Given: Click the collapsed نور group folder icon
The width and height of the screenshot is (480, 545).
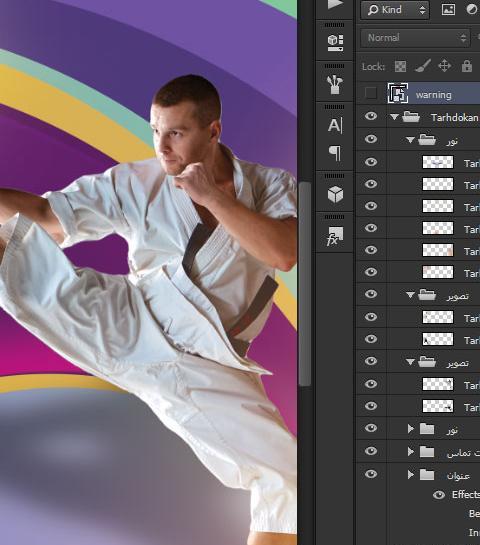Looking at the screenshot, I should tap(427, 429).
